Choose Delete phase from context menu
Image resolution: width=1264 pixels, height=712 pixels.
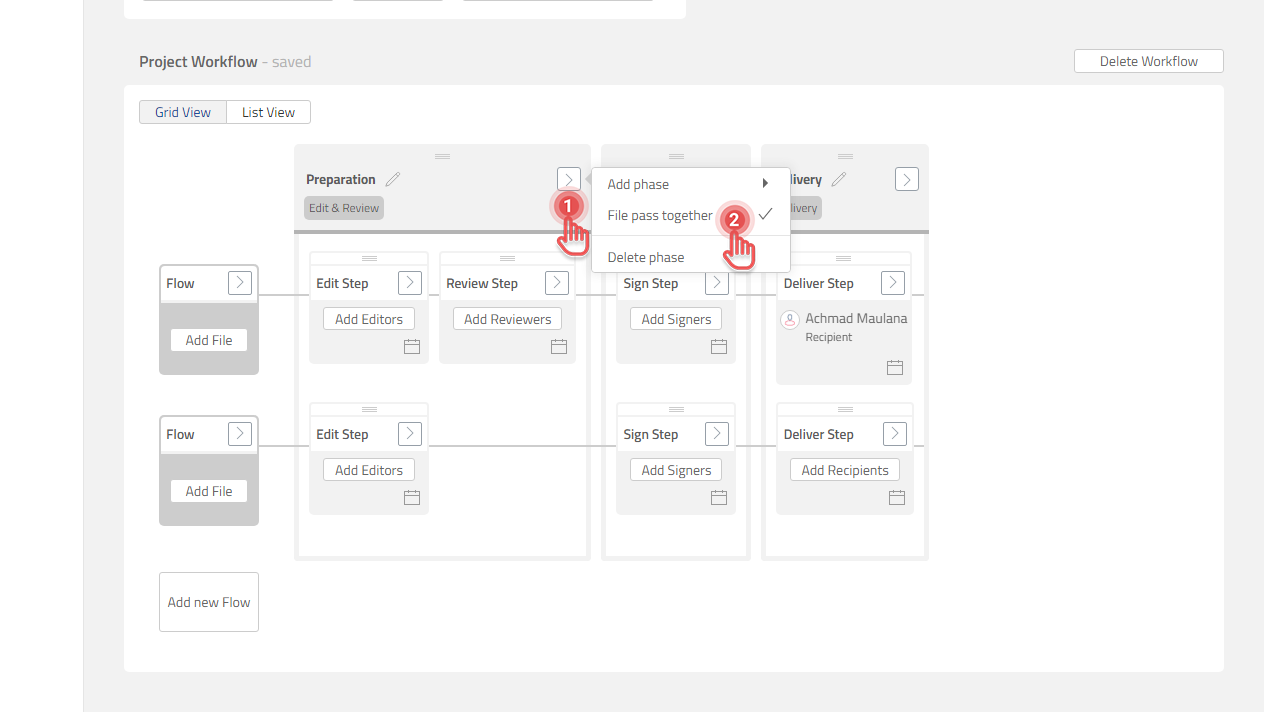point(646,257)
